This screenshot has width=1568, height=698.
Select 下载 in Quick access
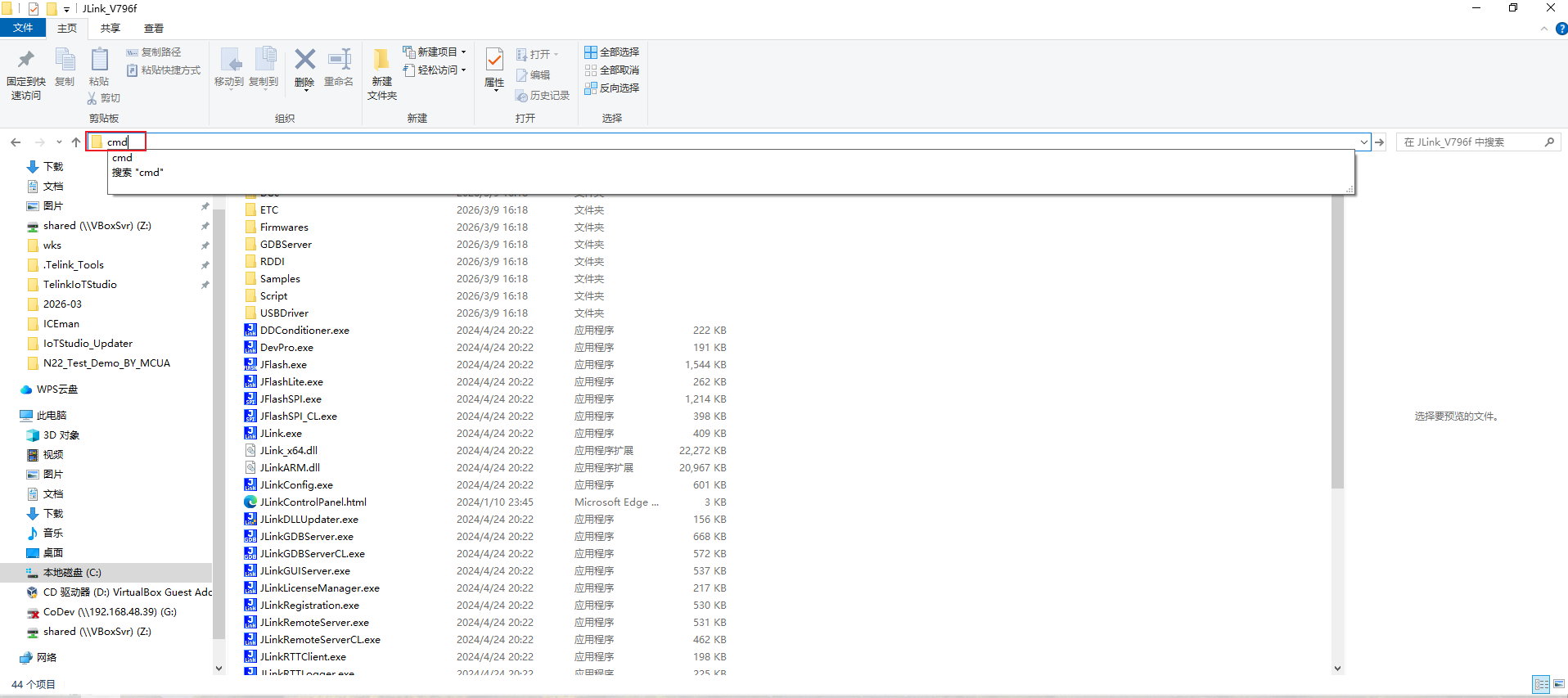(53, 167)
